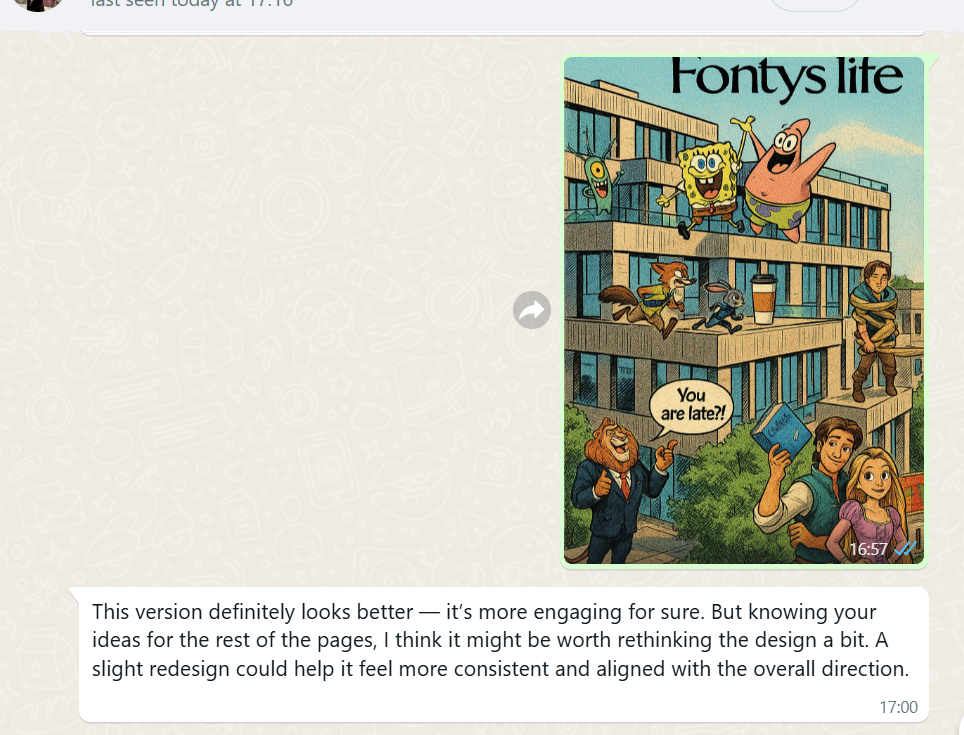Viewport: 964px width, 735px height.
Task: Click the blue double-check read receipt
Action: coord(905,548)
